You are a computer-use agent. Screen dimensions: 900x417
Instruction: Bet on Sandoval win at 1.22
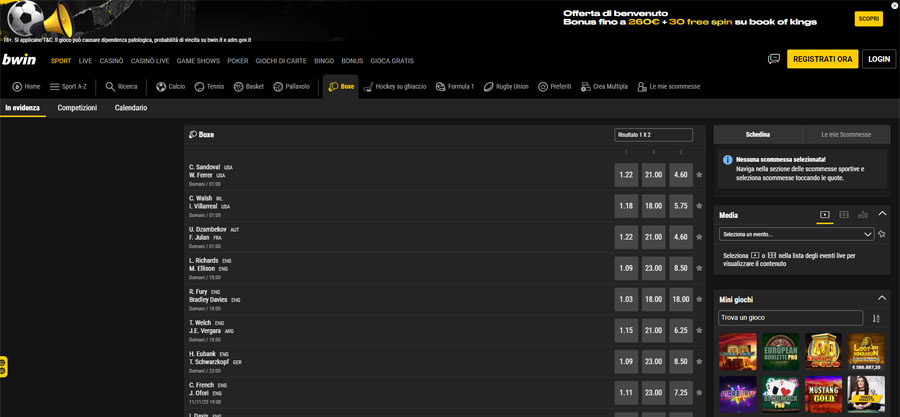[626, 175]
